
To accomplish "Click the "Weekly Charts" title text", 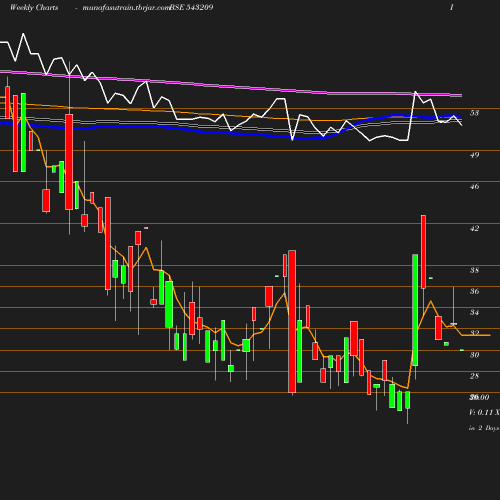I will [34, 8].
